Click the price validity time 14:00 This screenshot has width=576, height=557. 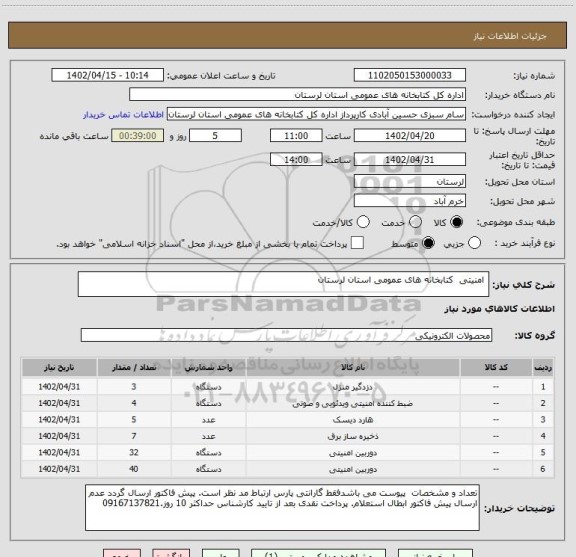tap(296, 159)
